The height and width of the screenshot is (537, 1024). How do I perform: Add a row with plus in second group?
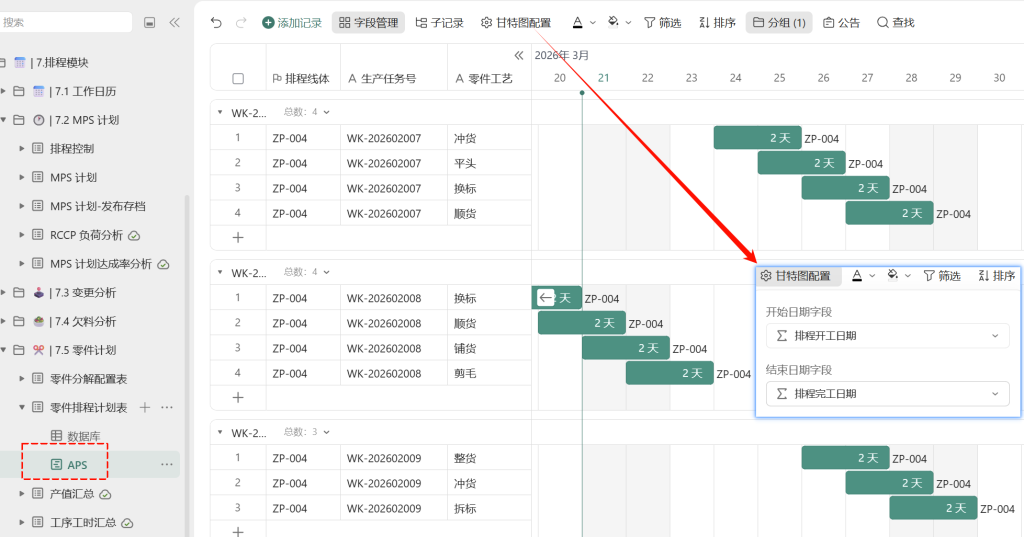[x=238, y=398]
